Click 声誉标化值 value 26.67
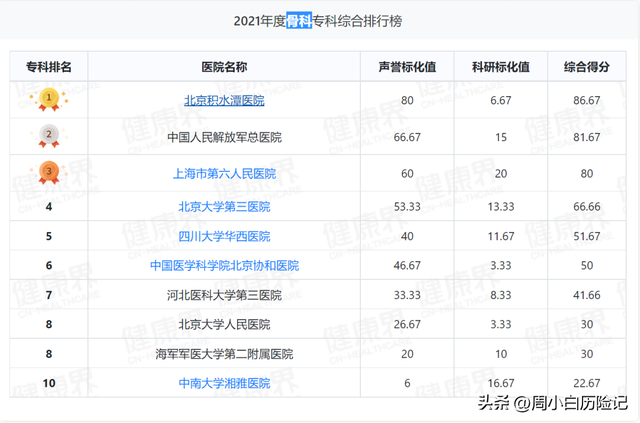This screenshot has height=423, width=640. [407, 324]
